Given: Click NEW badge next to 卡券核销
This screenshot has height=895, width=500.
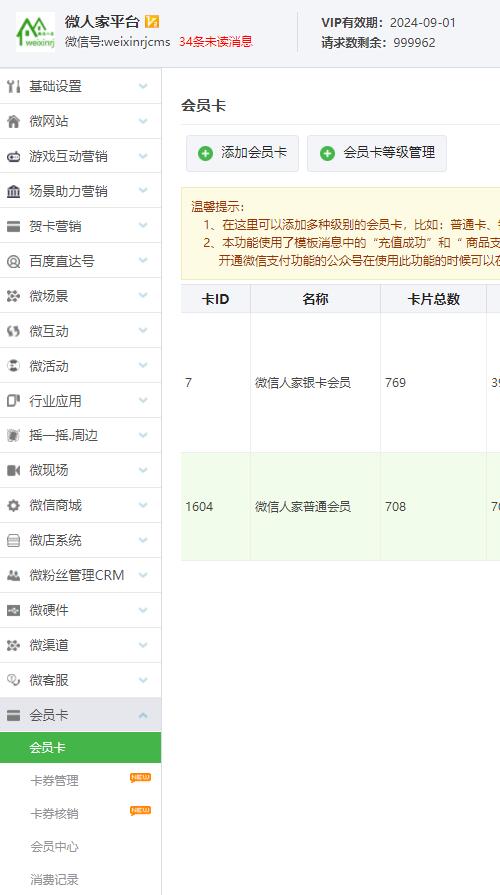Looking at the screenshot, I should [140, 811].
